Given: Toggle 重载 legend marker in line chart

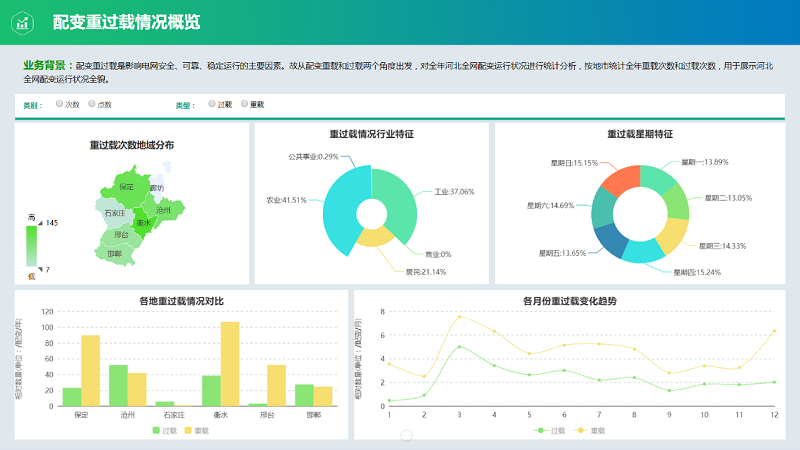Looking at the screenshot, I should point(583,430).
